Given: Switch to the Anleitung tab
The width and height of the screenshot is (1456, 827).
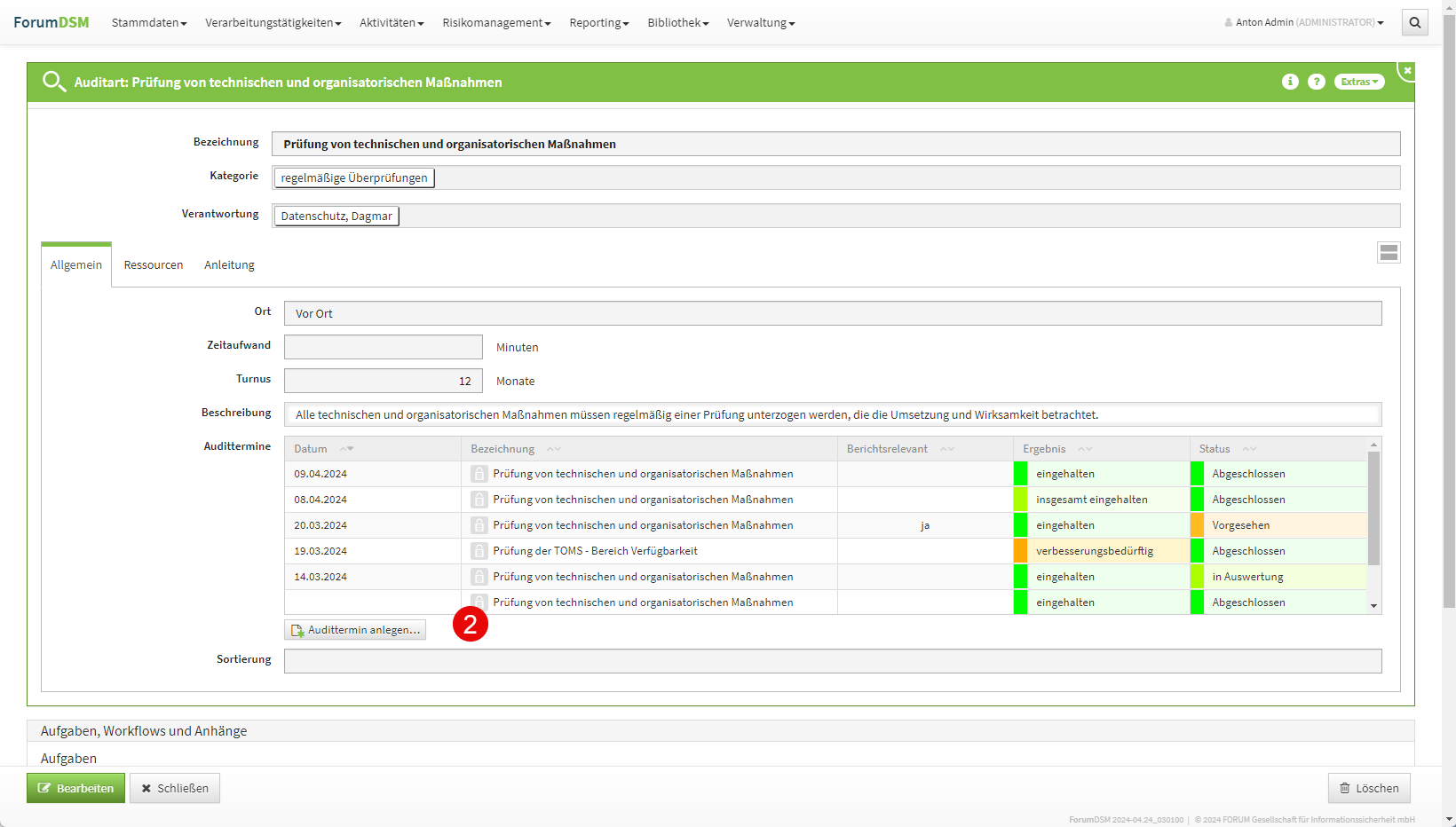Looking at the screenshot, I should point(229,265).
